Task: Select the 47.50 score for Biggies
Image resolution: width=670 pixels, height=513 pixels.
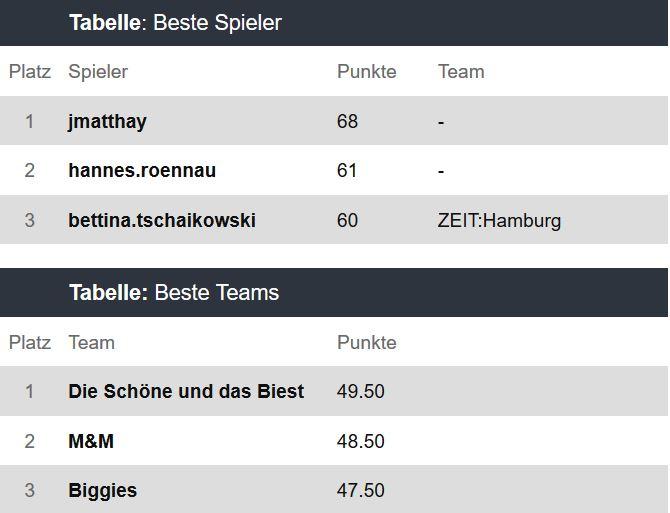Action: [361, 490]
